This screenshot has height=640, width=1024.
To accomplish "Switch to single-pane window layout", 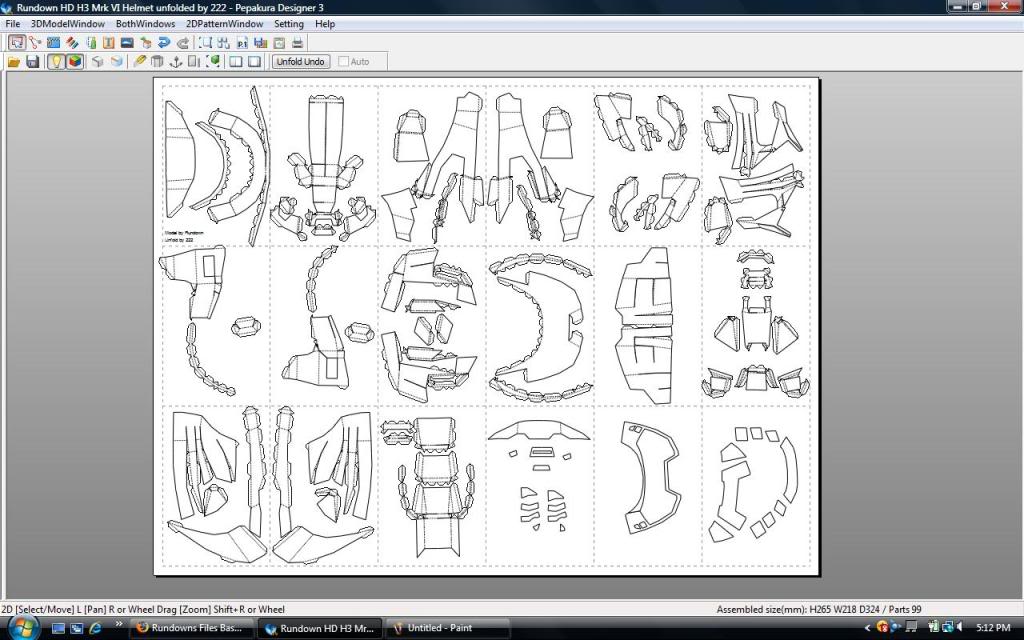I will (x=254, y=61).
